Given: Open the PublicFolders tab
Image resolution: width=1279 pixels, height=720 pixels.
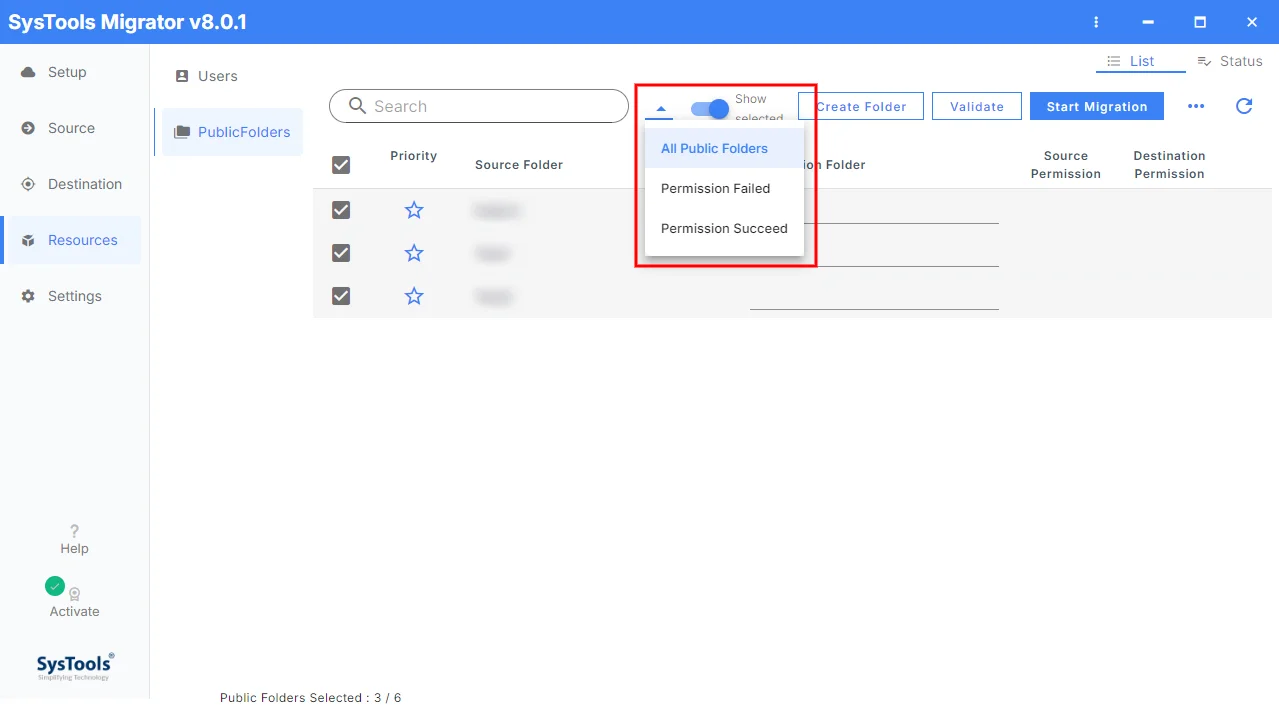Looking at the screenshot, I should [232, 132].
